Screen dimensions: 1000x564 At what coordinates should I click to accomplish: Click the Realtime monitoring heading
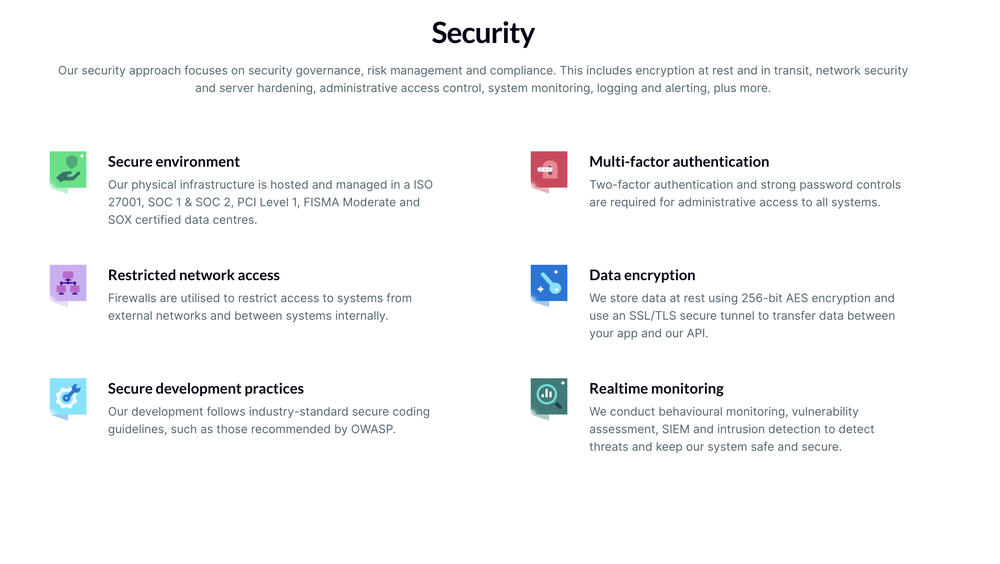[656, 388]
